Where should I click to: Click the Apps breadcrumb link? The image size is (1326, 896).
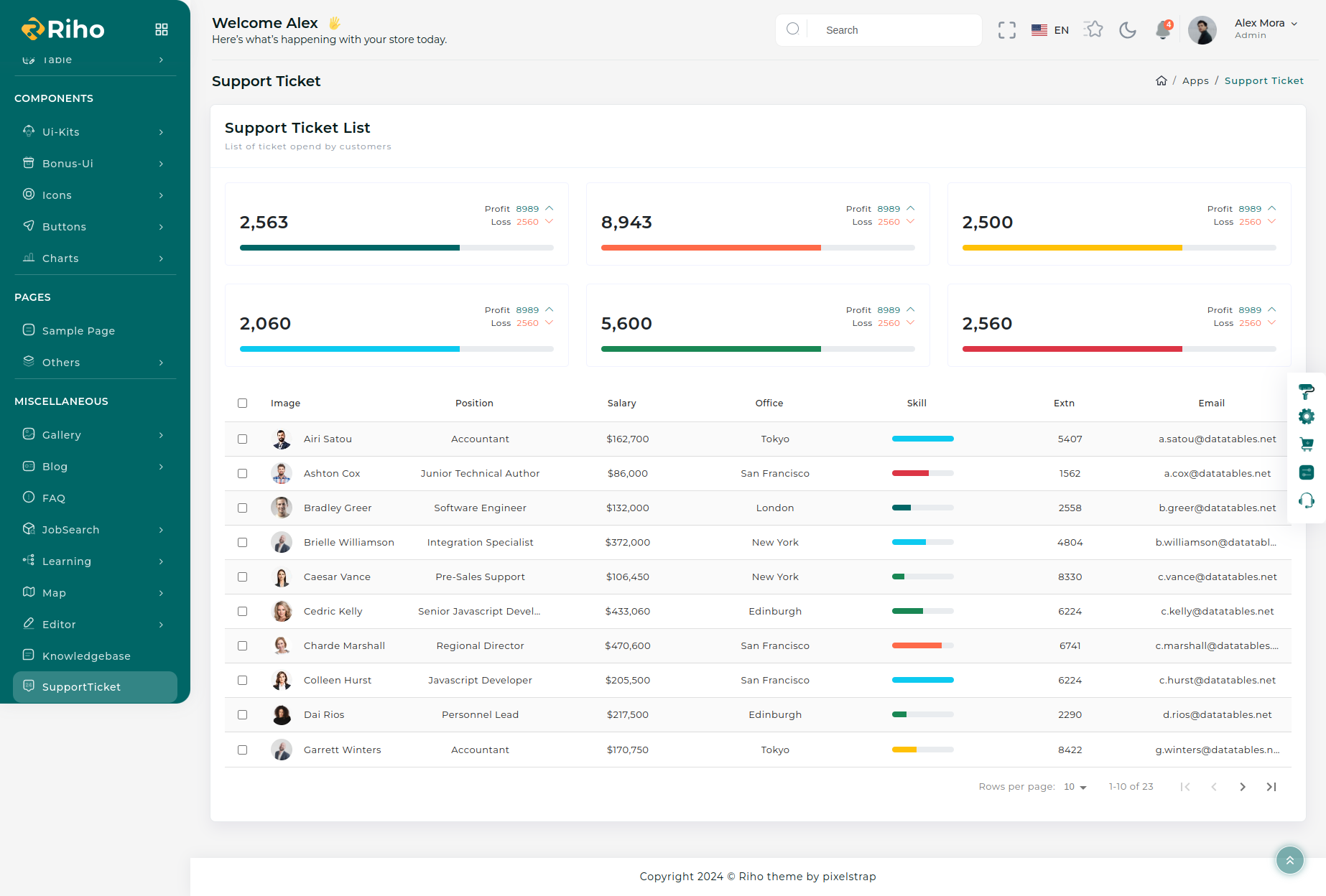[1195, 81]
